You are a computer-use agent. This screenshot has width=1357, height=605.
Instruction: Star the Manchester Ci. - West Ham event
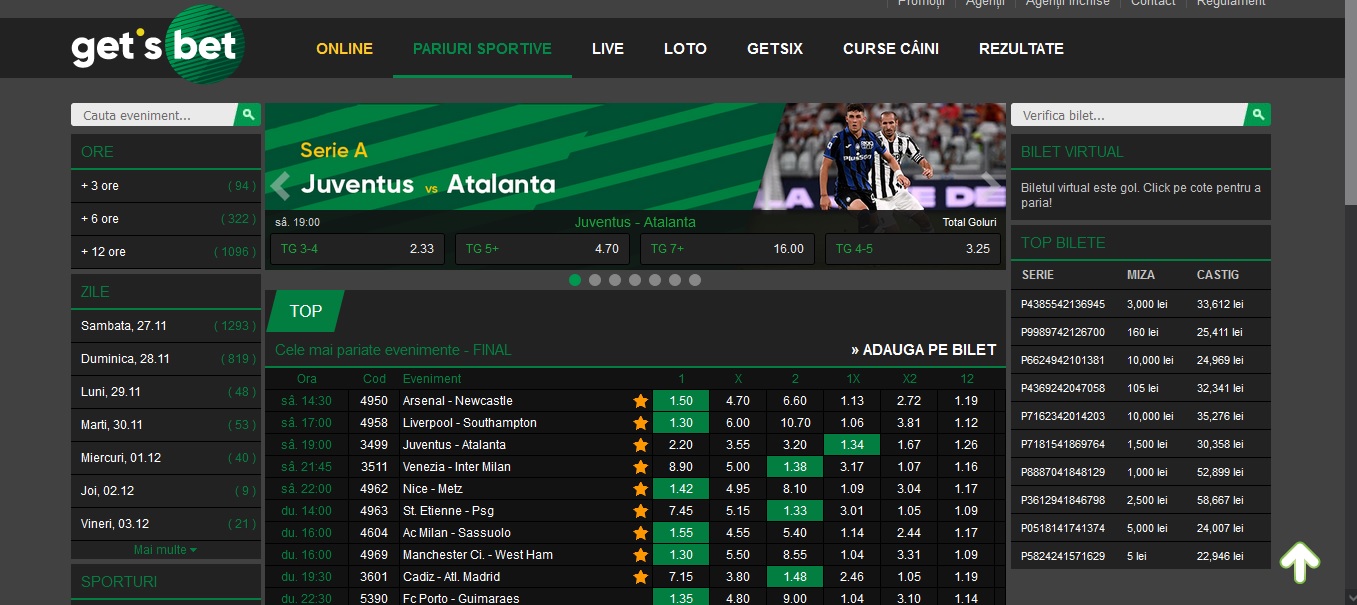(641, 555)
